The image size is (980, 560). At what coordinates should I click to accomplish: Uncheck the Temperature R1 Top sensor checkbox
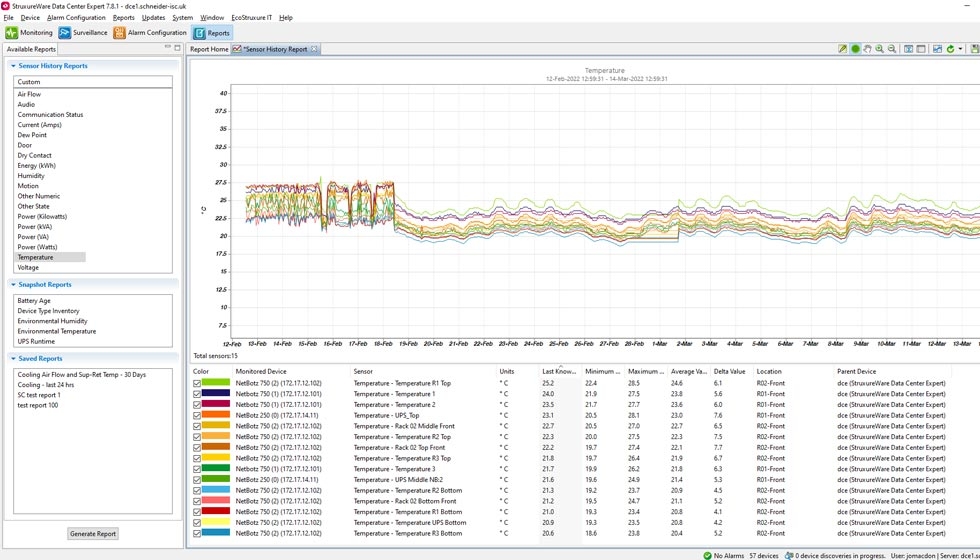tap(197, 383)
